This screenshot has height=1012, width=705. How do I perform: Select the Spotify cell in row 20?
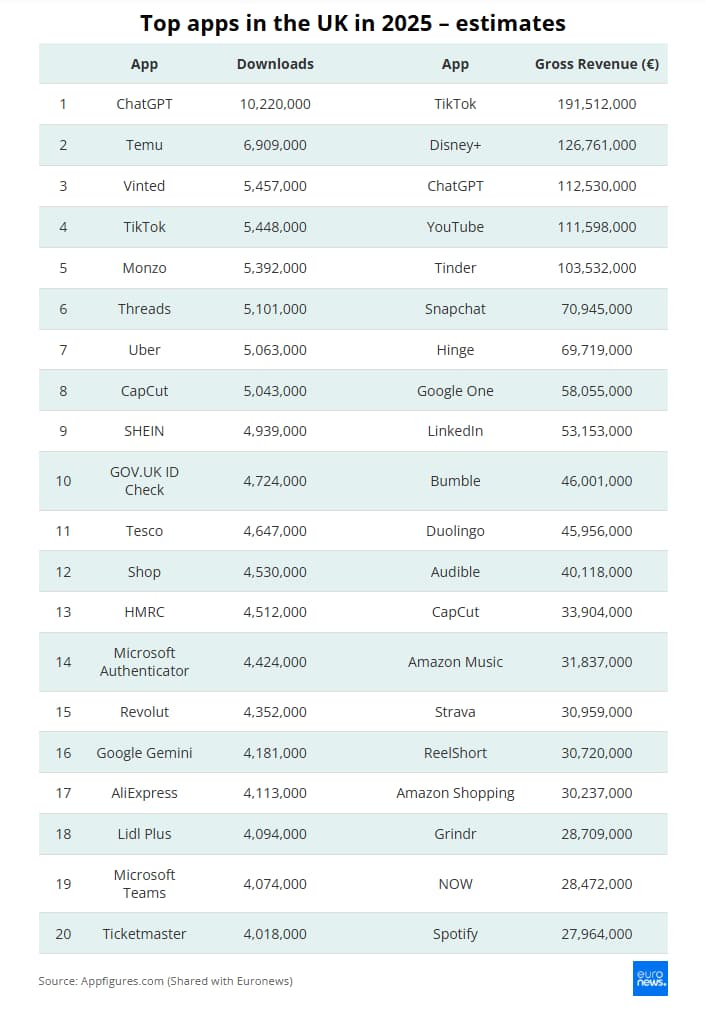[x=455, y=934]
